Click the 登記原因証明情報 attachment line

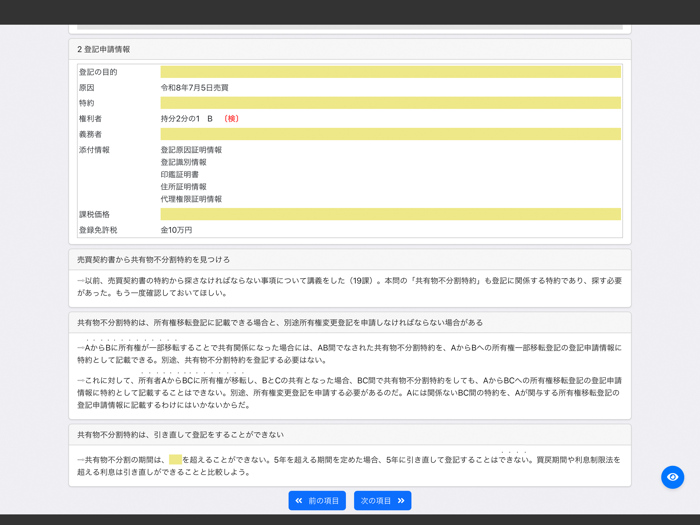tap(191, 150)
